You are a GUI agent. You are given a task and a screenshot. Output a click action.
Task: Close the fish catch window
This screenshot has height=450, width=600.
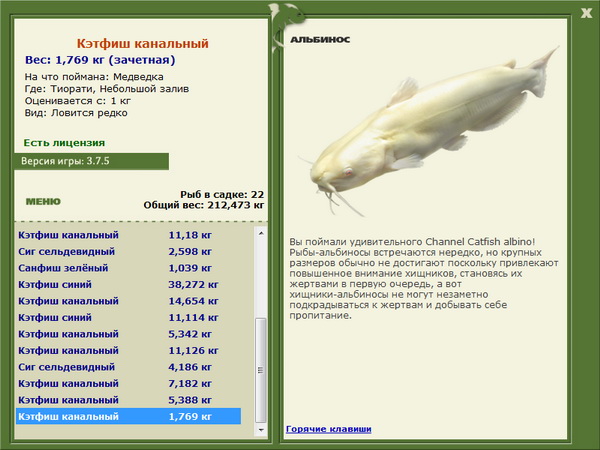586,13
